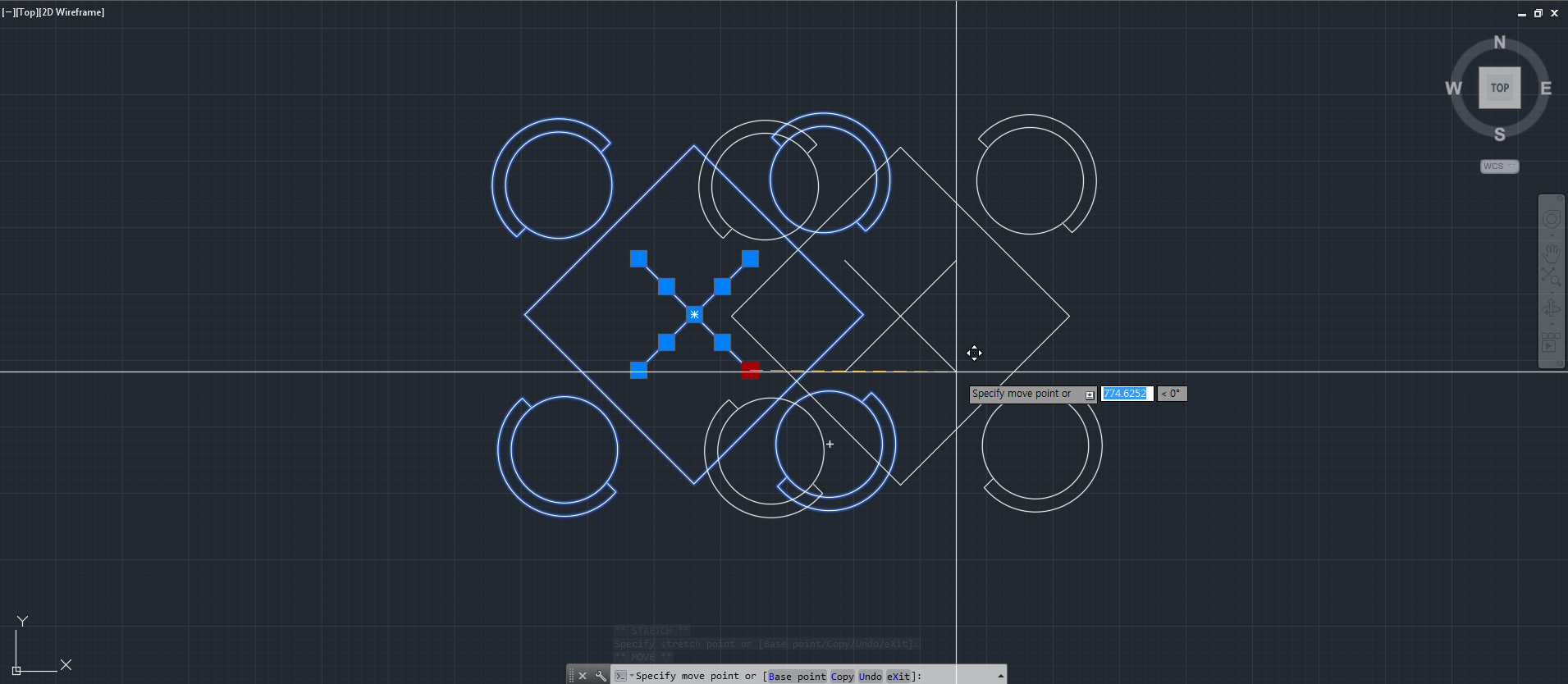The width and height of the screenshot is (1568, 684).
Task: Click the UCS icon origin
Action: 16,670
